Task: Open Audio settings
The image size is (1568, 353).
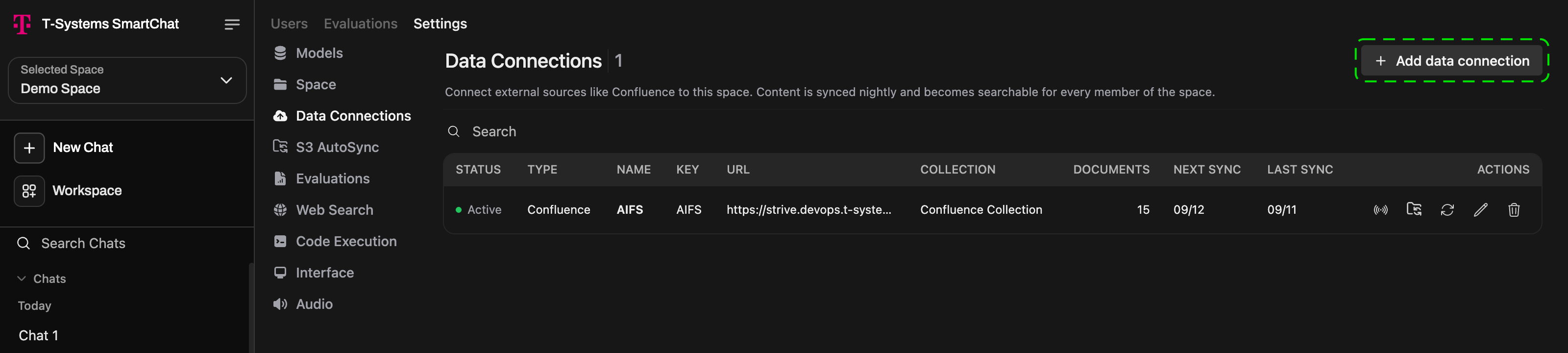Action: 302,304
